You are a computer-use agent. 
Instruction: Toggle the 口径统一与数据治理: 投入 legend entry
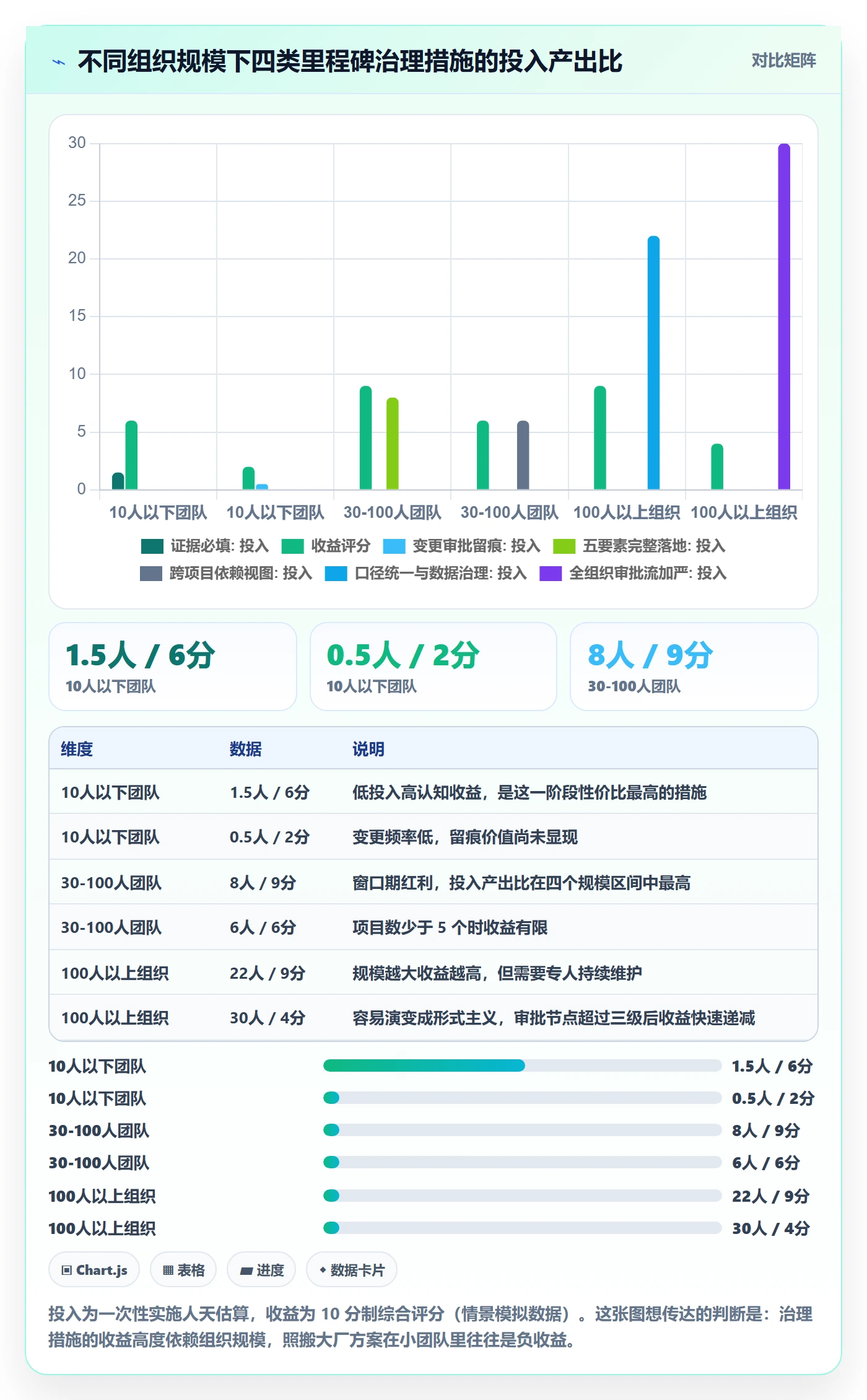426,573
